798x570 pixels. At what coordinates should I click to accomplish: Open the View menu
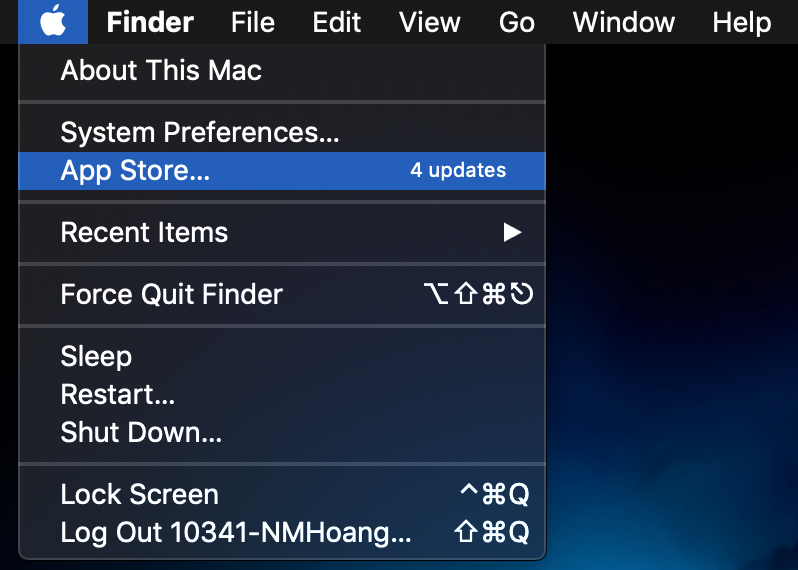click(x=431, y=22)
